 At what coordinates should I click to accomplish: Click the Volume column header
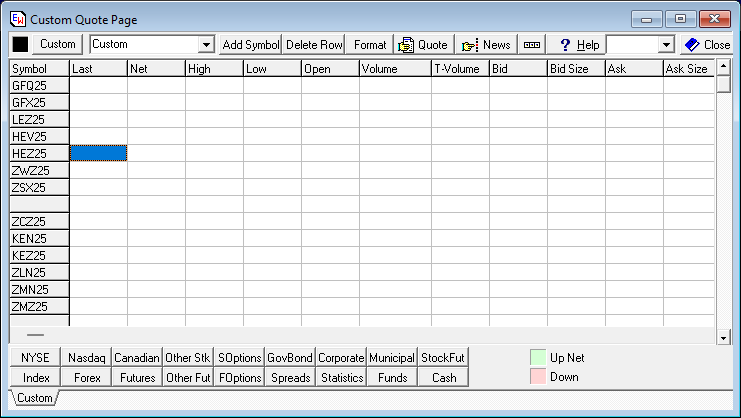[395, 69]
